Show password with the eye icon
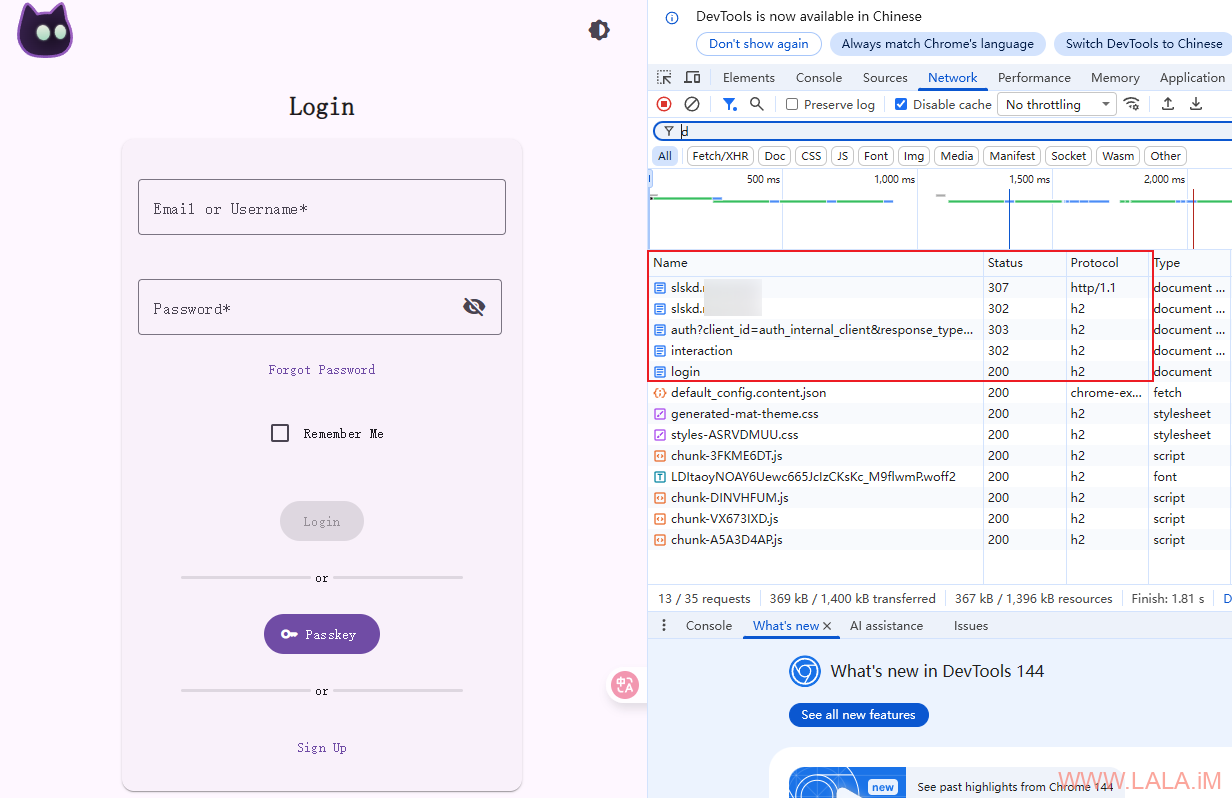1232x798 pixels. 474,307
